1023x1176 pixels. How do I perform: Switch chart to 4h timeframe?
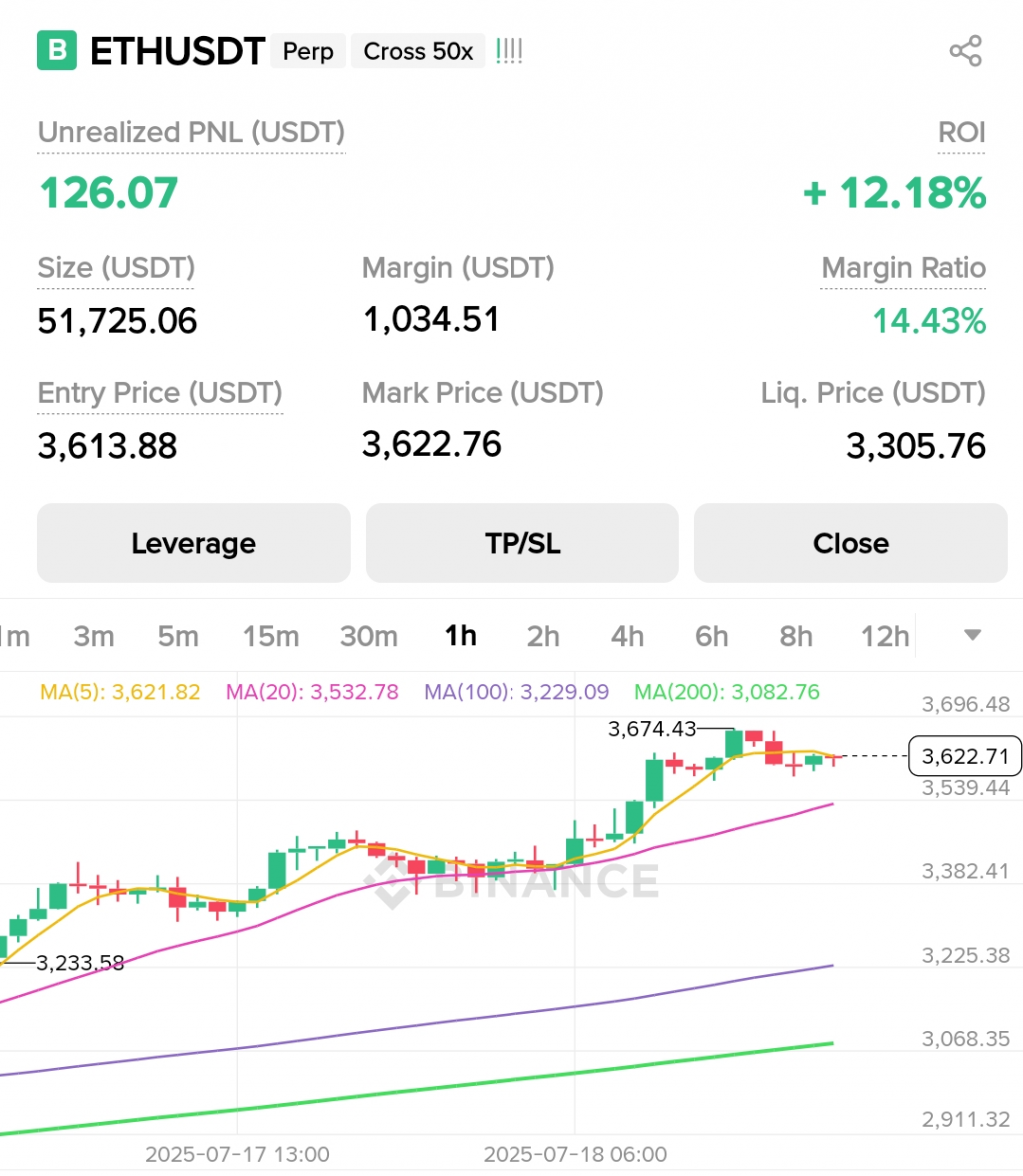pyautogui.click(x=627, y=636)
